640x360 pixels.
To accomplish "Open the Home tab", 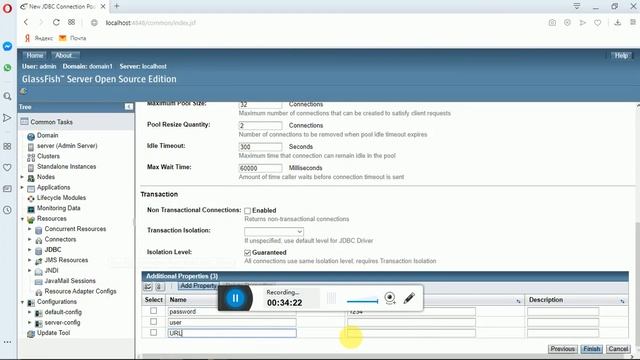I will tap(35, 56).
